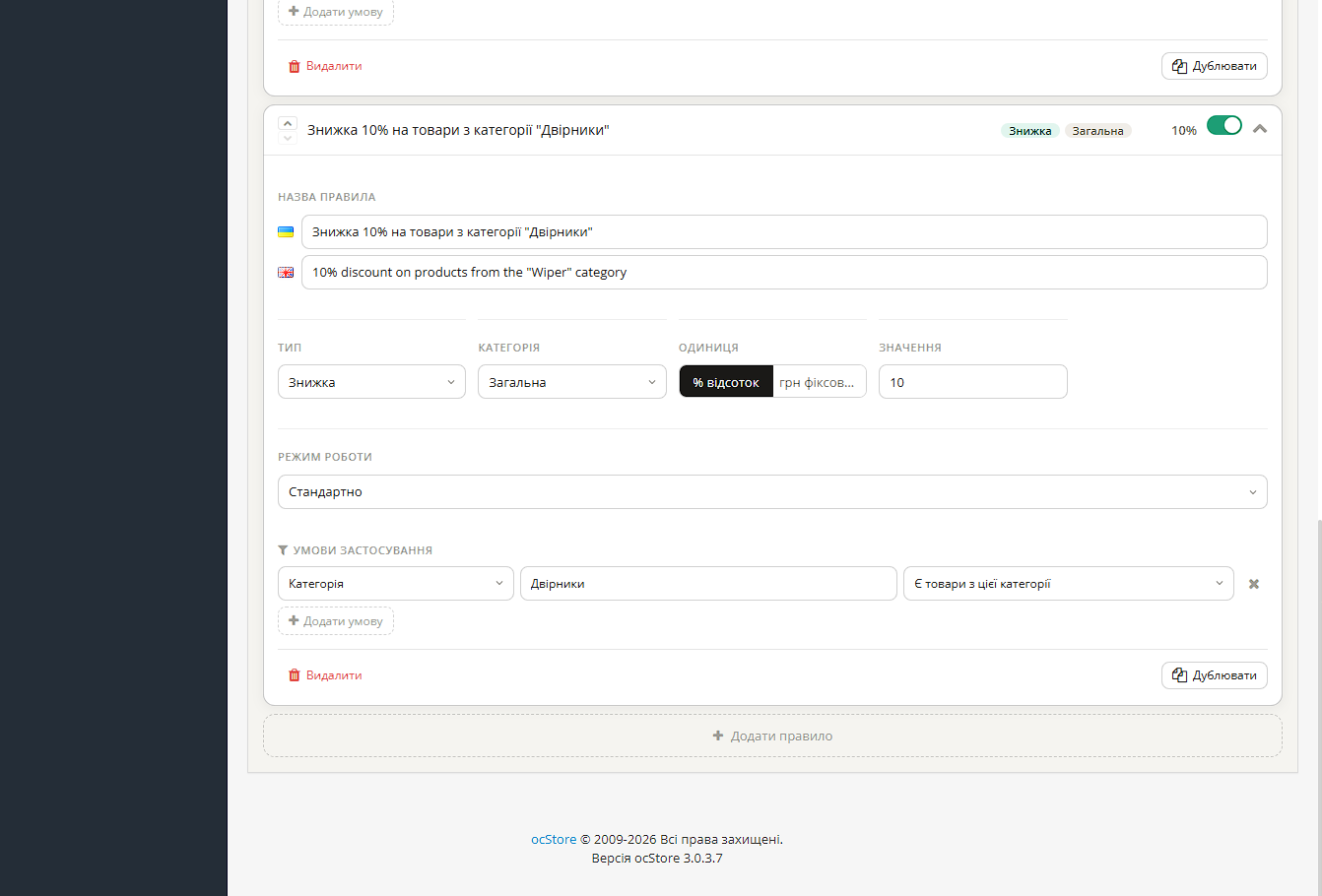Click the 'Додати правило' button
The image size is (1322, 896).
click(x=772, y=736)
